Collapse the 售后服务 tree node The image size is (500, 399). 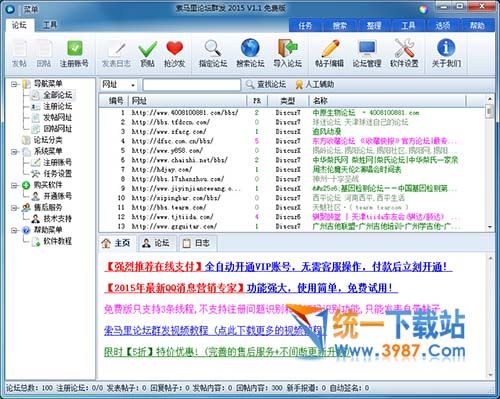pyautogui.click(x=14, y=208)
